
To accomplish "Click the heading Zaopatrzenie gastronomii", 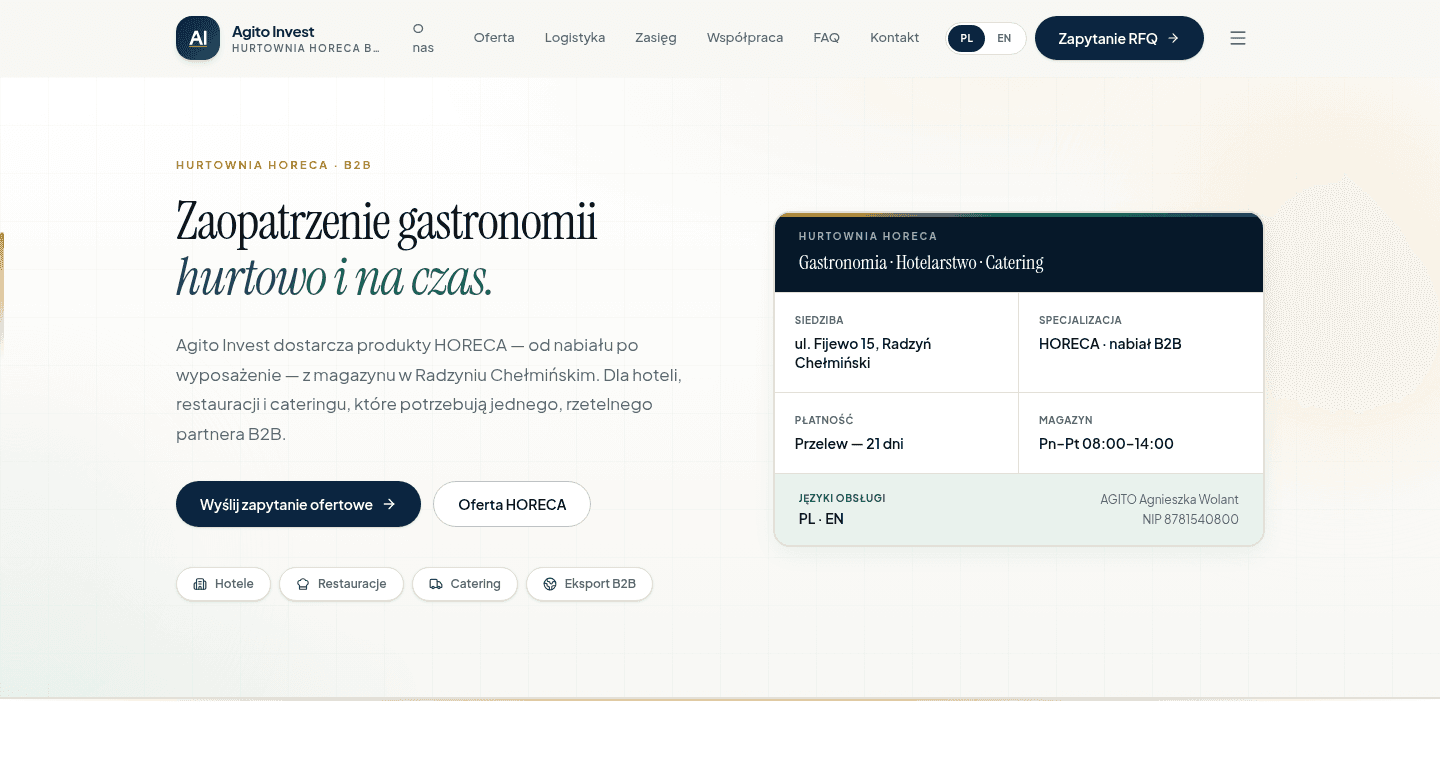I will point(386,222).
